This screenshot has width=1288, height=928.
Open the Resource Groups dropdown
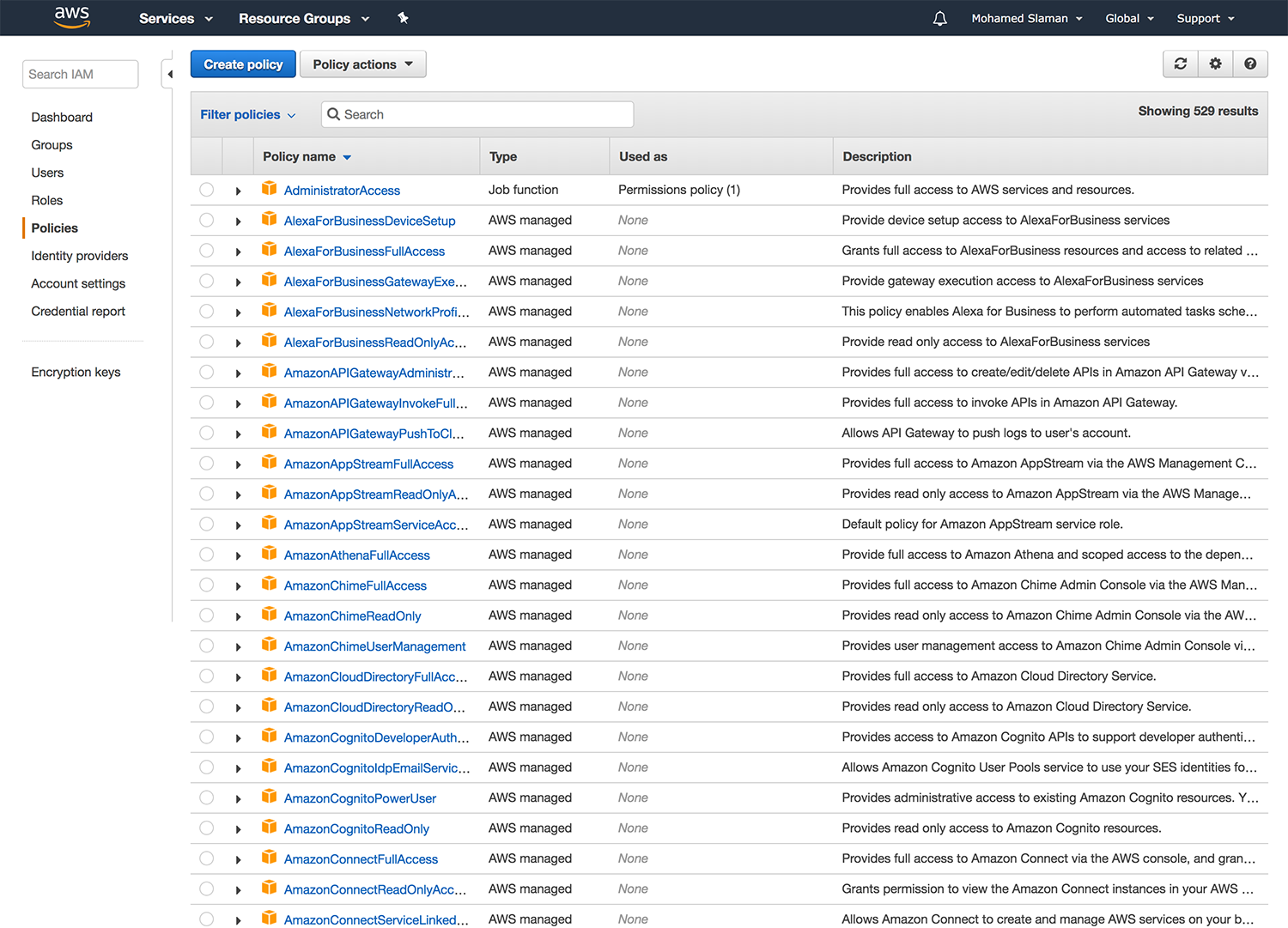pyautogui.click(x=304, y=18)
